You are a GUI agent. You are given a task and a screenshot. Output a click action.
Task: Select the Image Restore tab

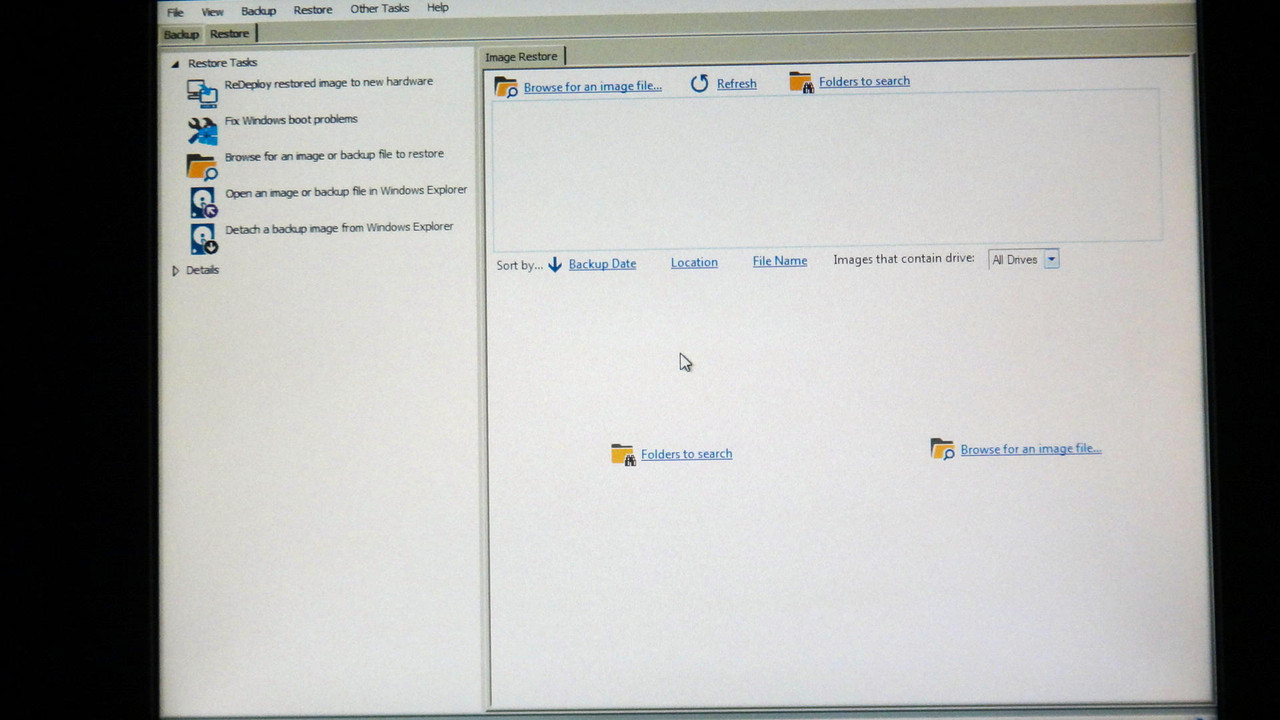pyautogui.click(x=522, y=57)
